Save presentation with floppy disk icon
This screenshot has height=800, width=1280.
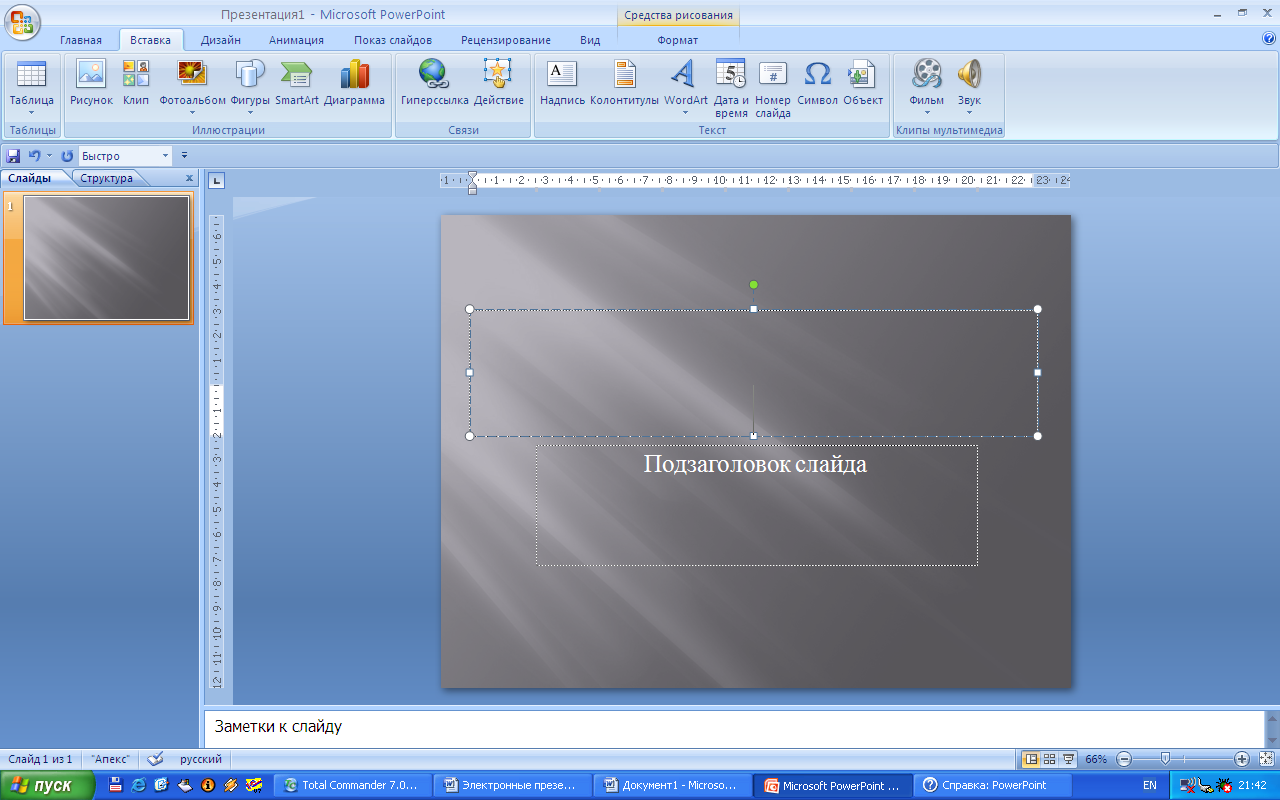pyautogui.click(x=13, y=156)
